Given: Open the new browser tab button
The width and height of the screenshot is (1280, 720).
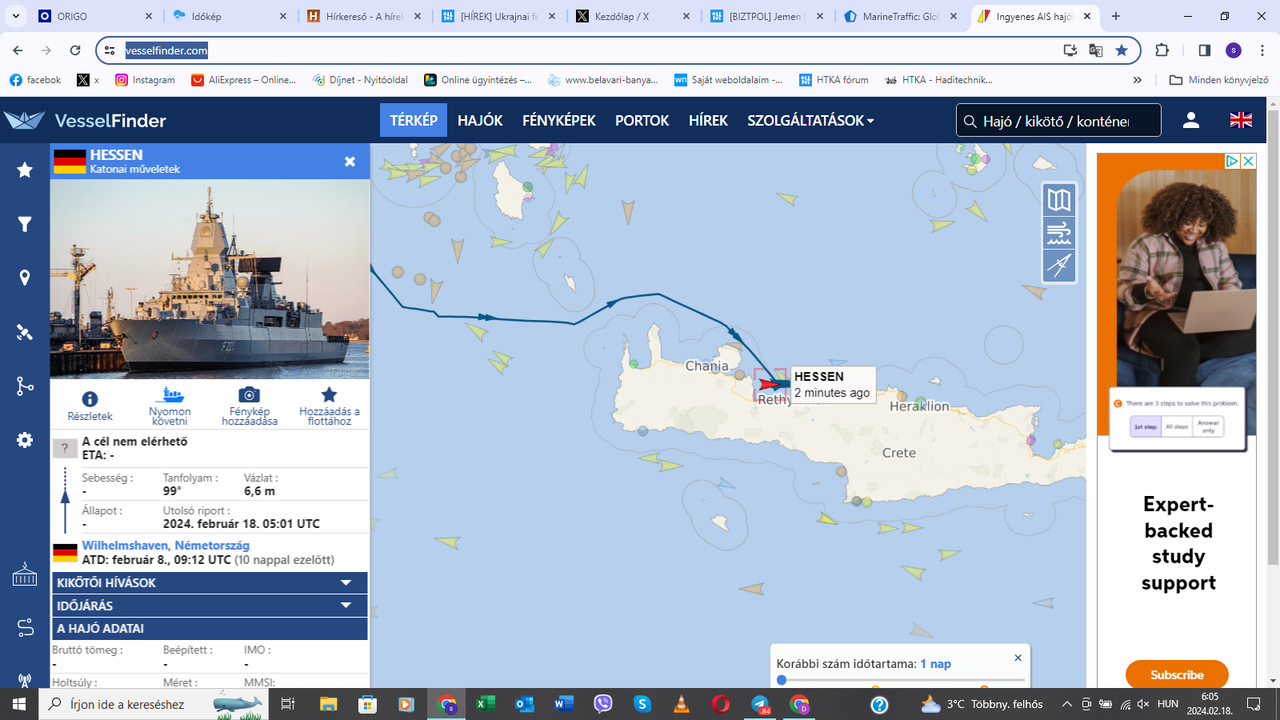Looking at the screenshot, I should (1116, 16).
